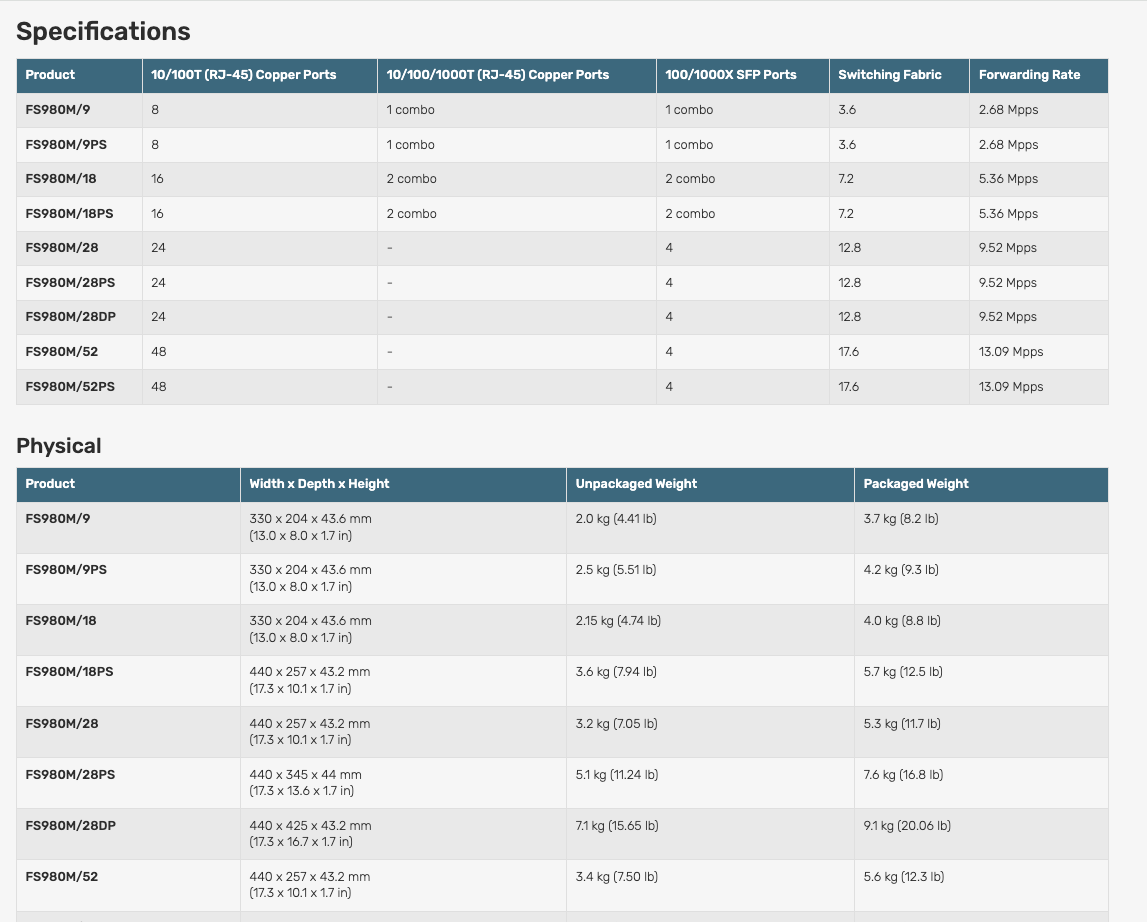
Task: Click '13.09 Mpps' in the FS980M/52PS row
Action: [1011, 386]
